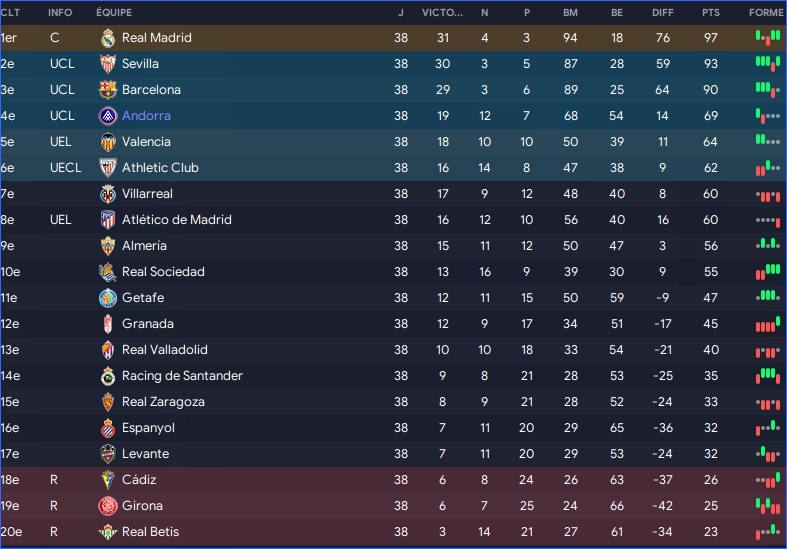Image resolution: width=787 pixels, height=549 pixels.
Task: Click the Getafe club crest
Action: (x=108, y=298)
